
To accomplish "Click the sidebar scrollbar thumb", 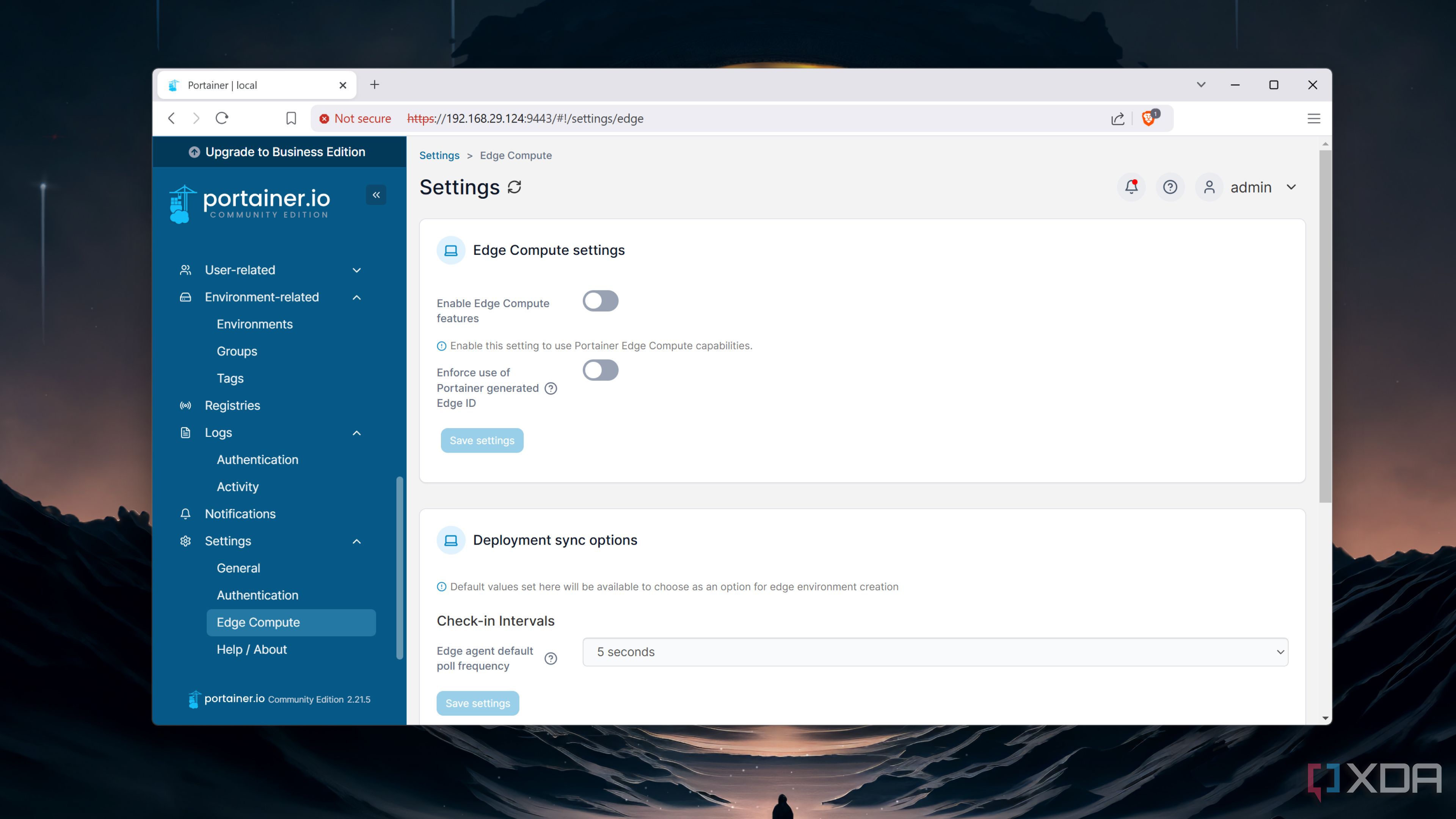I will (x=400, y=568).
